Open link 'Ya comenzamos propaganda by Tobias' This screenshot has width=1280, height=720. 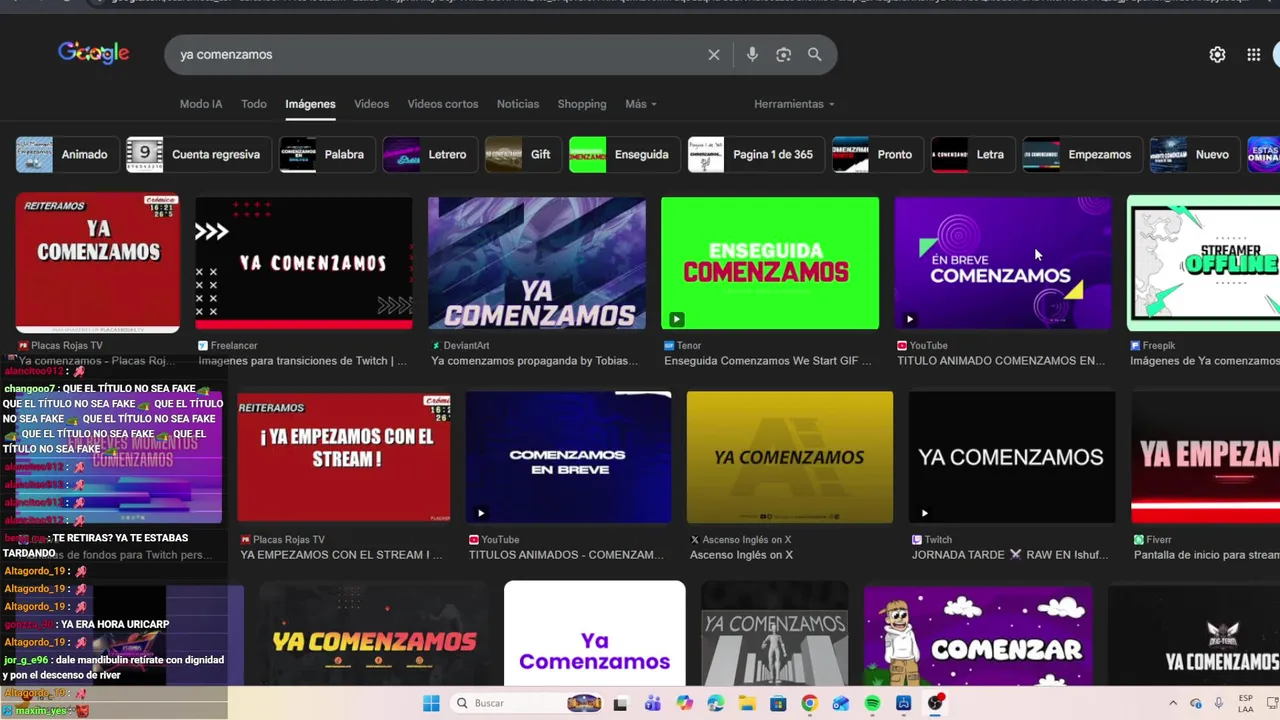534,361
